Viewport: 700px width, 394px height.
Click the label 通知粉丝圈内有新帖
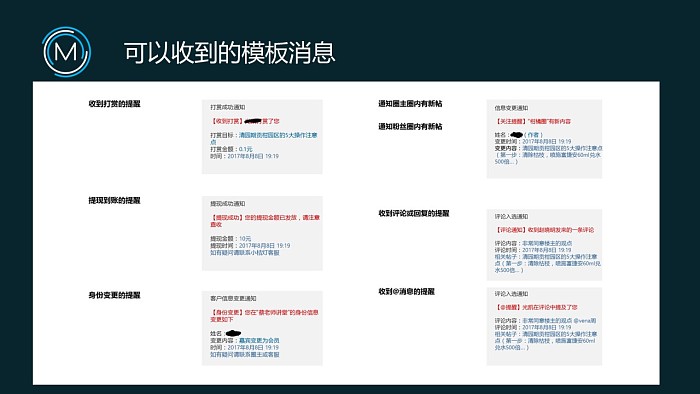[410, 127]
